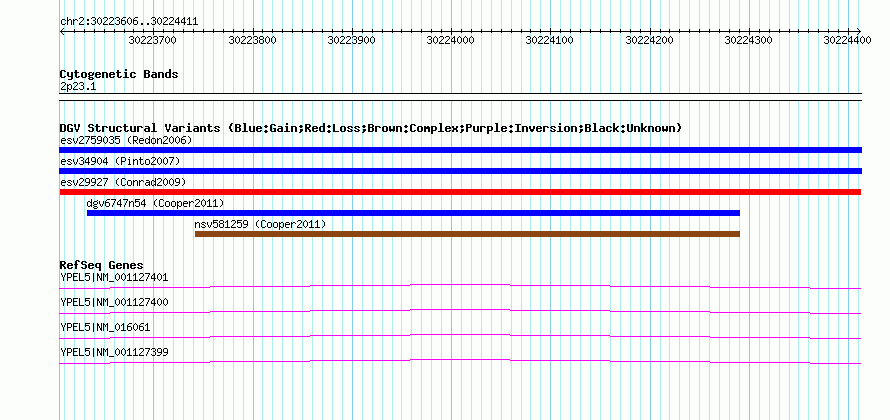Click the 30223800 ruler position

pos(252,40)
